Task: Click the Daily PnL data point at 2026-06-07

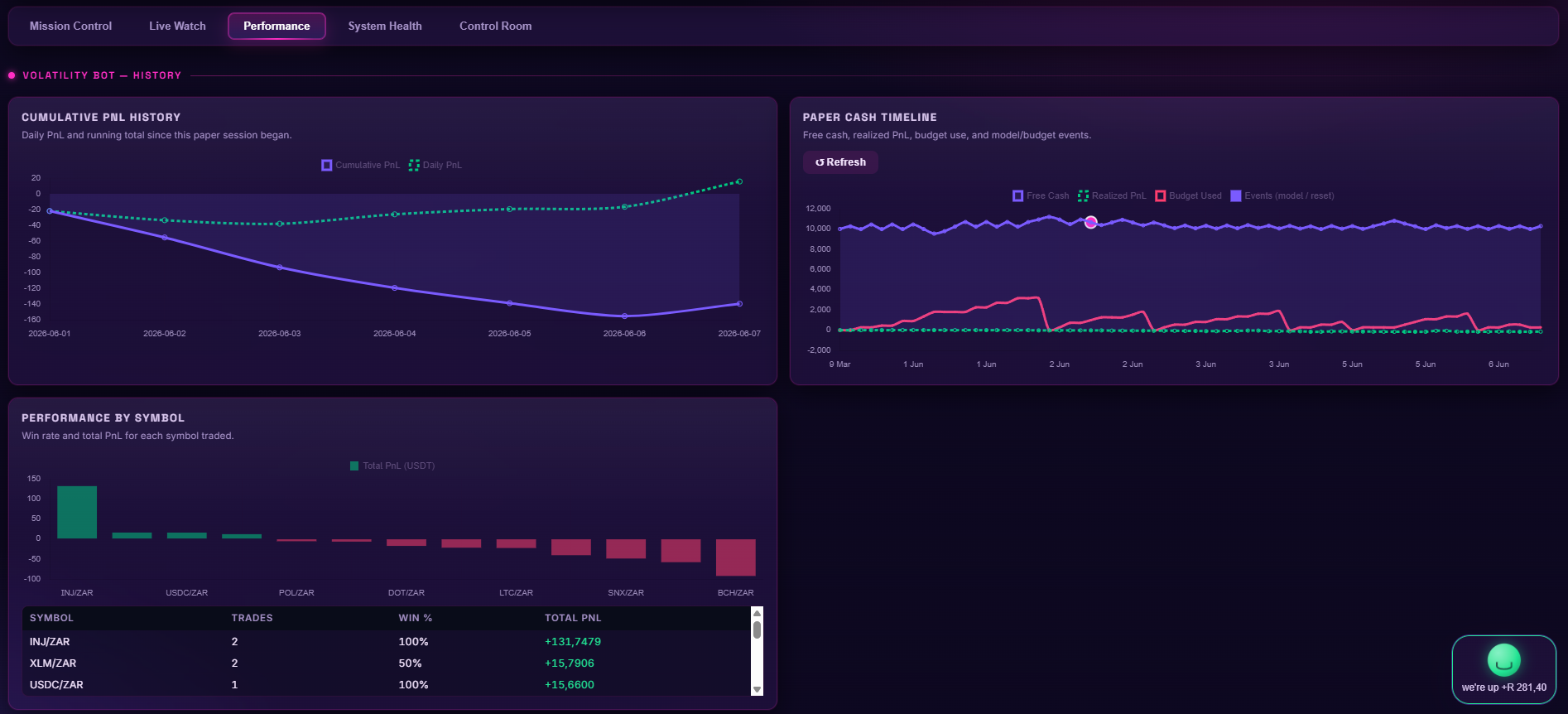Action: coord(739,181)
